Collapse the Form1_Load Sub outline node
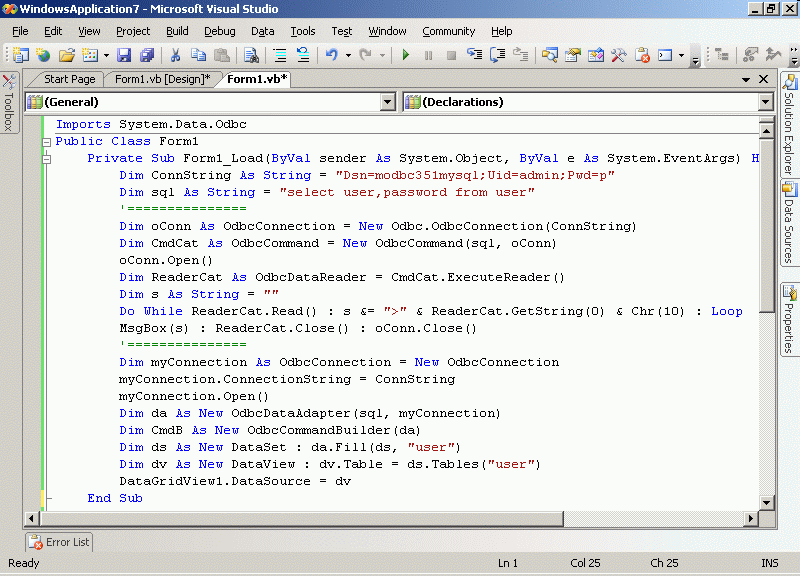The height and width of the screenshot is (576, 800). (46, 159)
